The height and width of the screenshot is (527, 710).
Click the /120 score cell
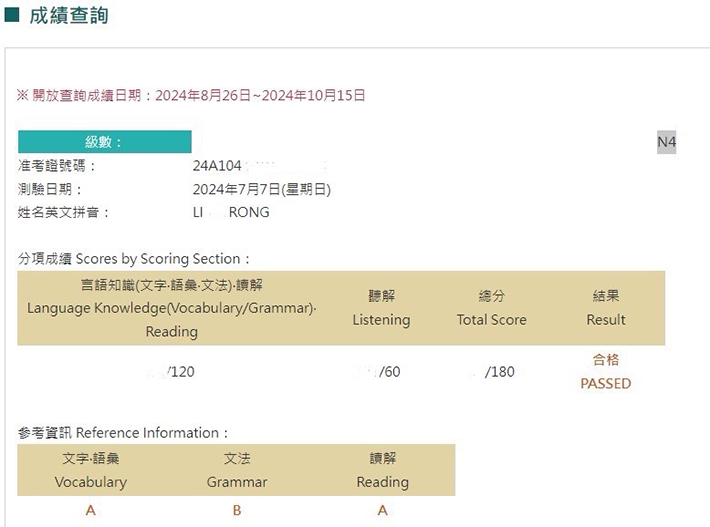coord(180,372)
